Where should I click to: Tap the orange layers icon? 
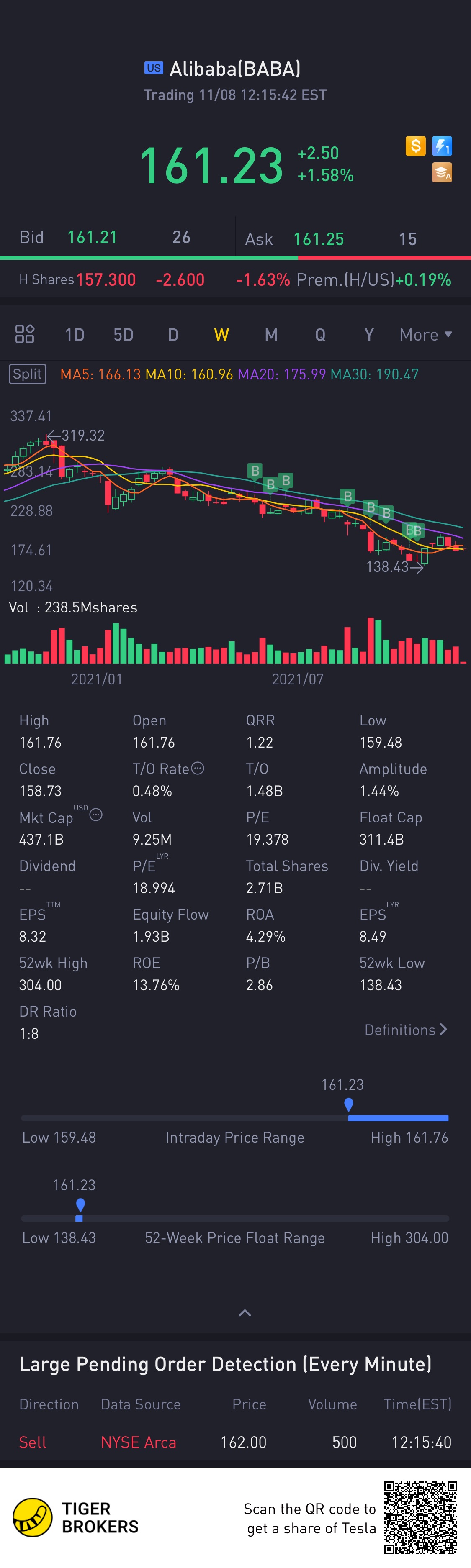pyautogui.click(x=442, y=173)
